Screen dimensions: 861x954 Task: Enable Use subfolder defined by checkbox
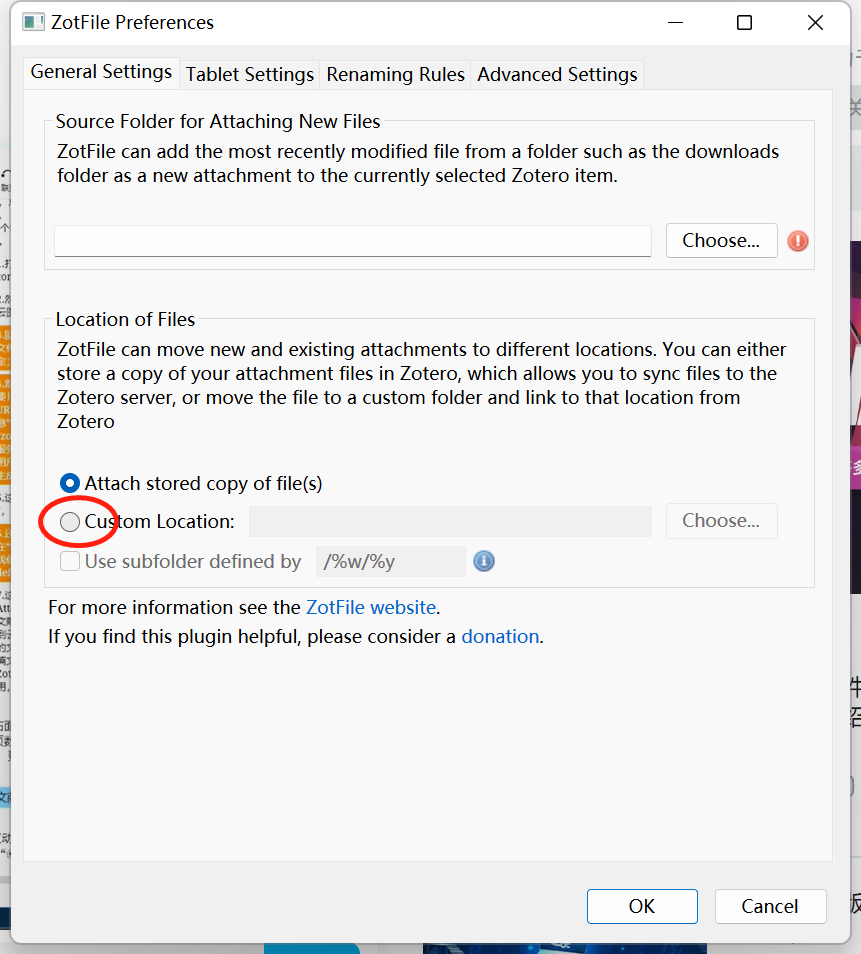(70, 561)
